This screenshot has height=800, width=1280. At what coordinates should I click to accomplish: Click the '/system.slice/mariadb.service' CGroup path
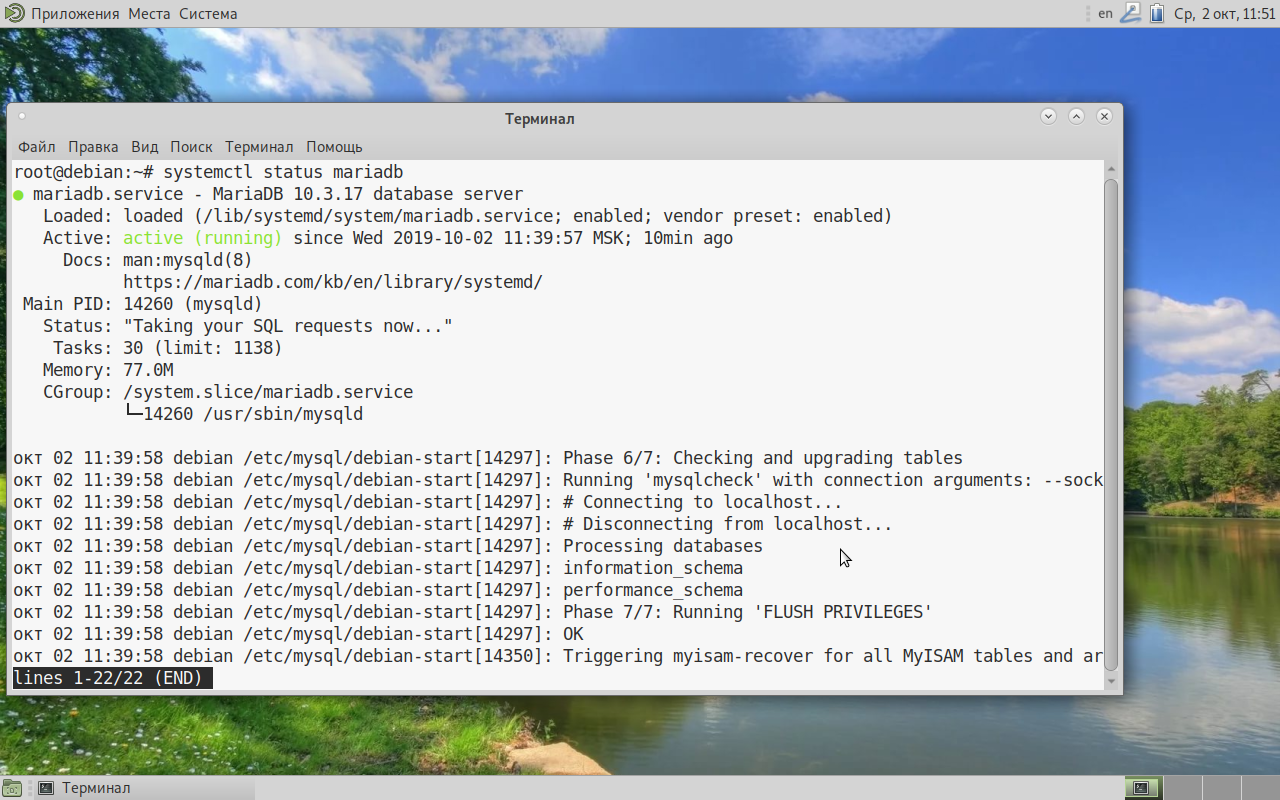(268, 392)
